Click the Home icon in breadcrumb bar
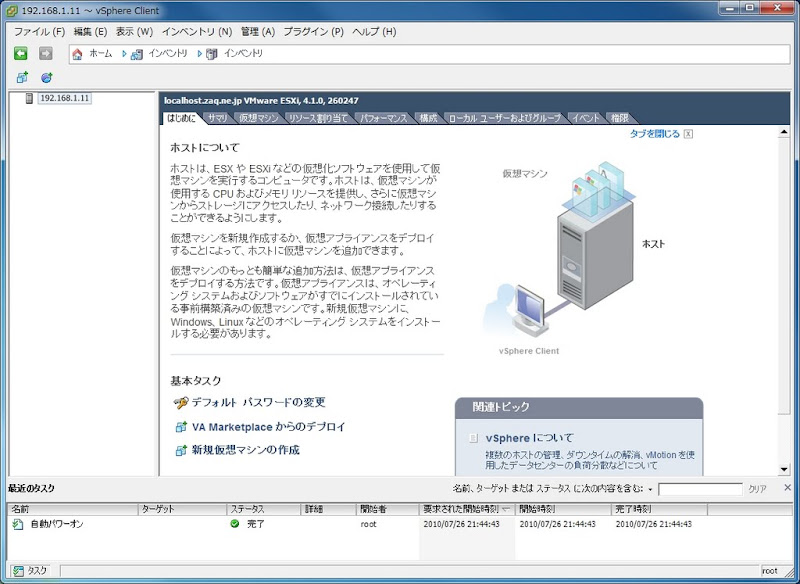 click(x=78, y=54)
